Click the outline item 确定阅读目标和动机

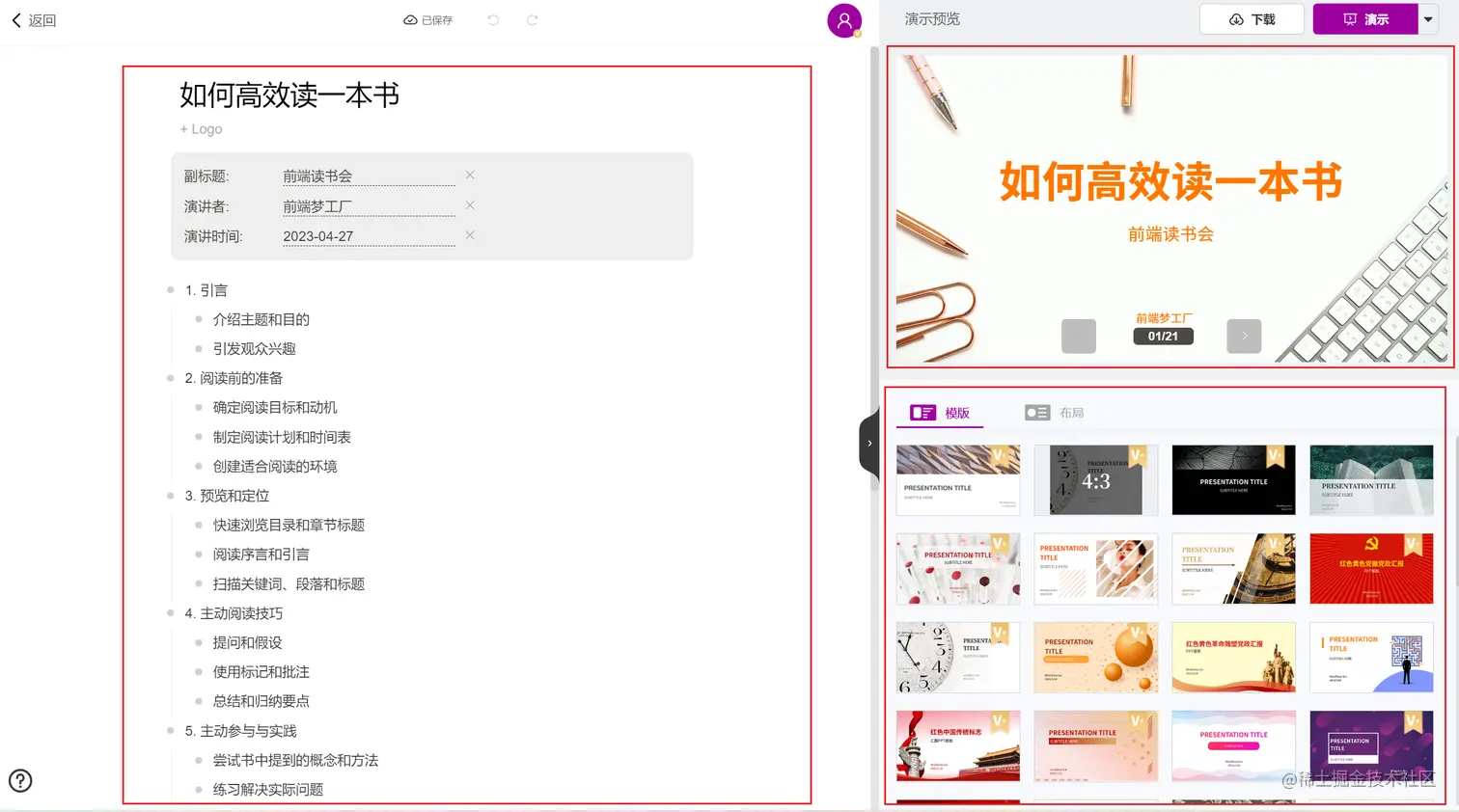coord(275,408)
